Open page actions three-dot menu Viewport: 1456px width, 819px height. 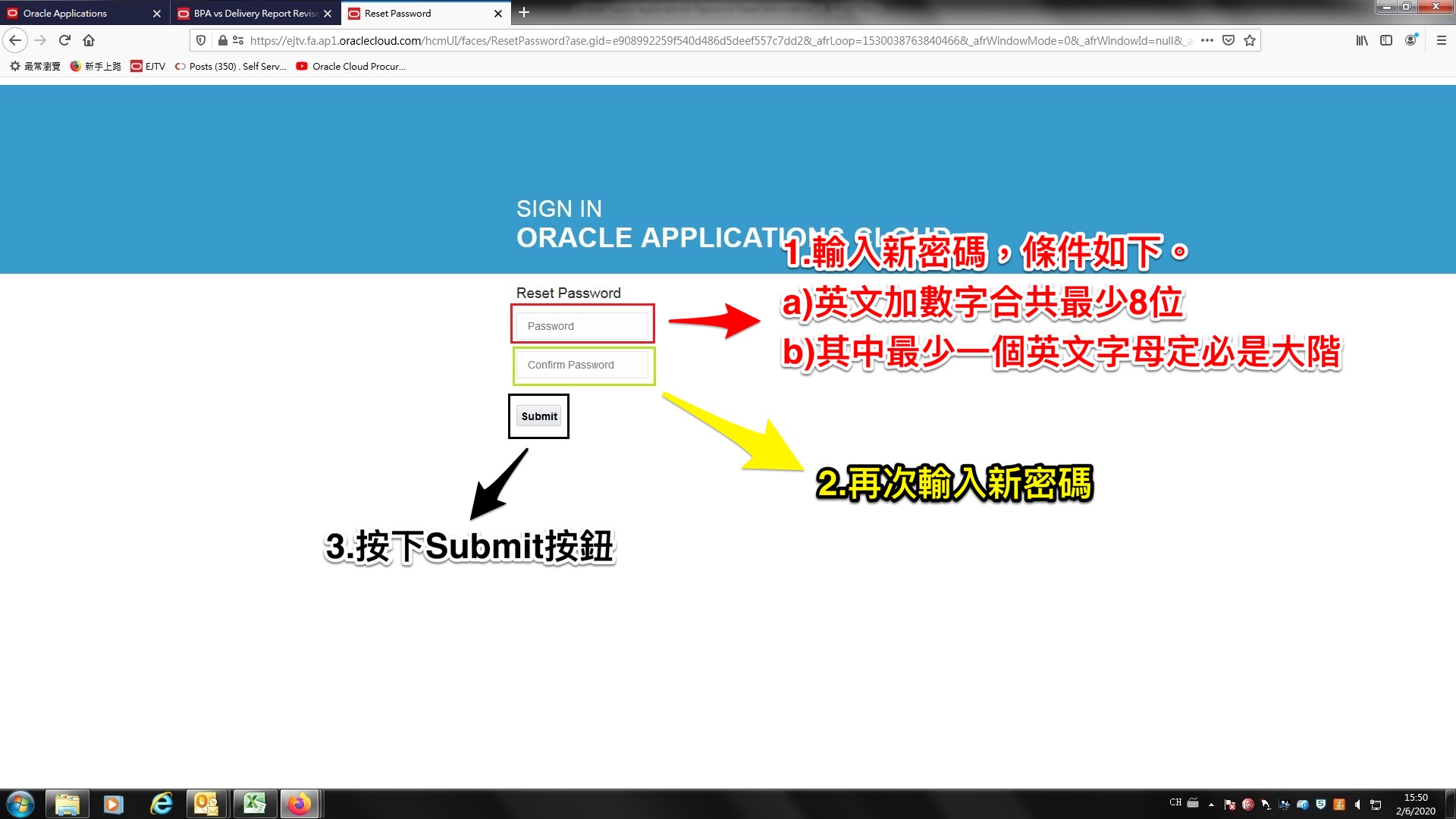1207,40
